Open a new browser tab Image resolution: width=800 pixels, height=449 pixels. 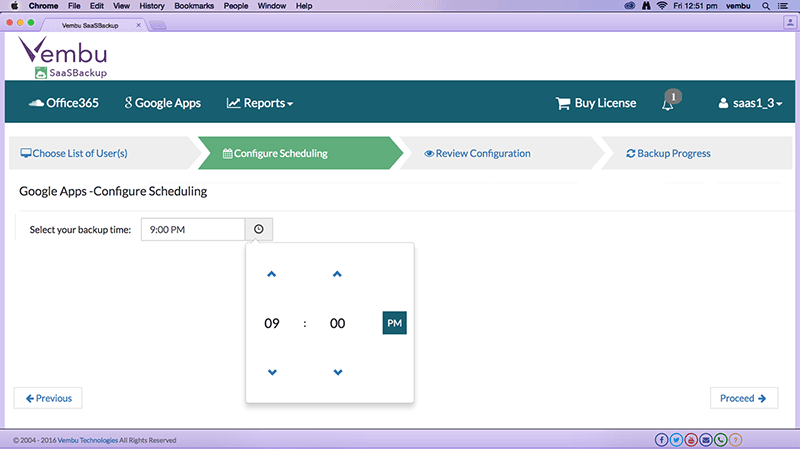coord(158,25)
